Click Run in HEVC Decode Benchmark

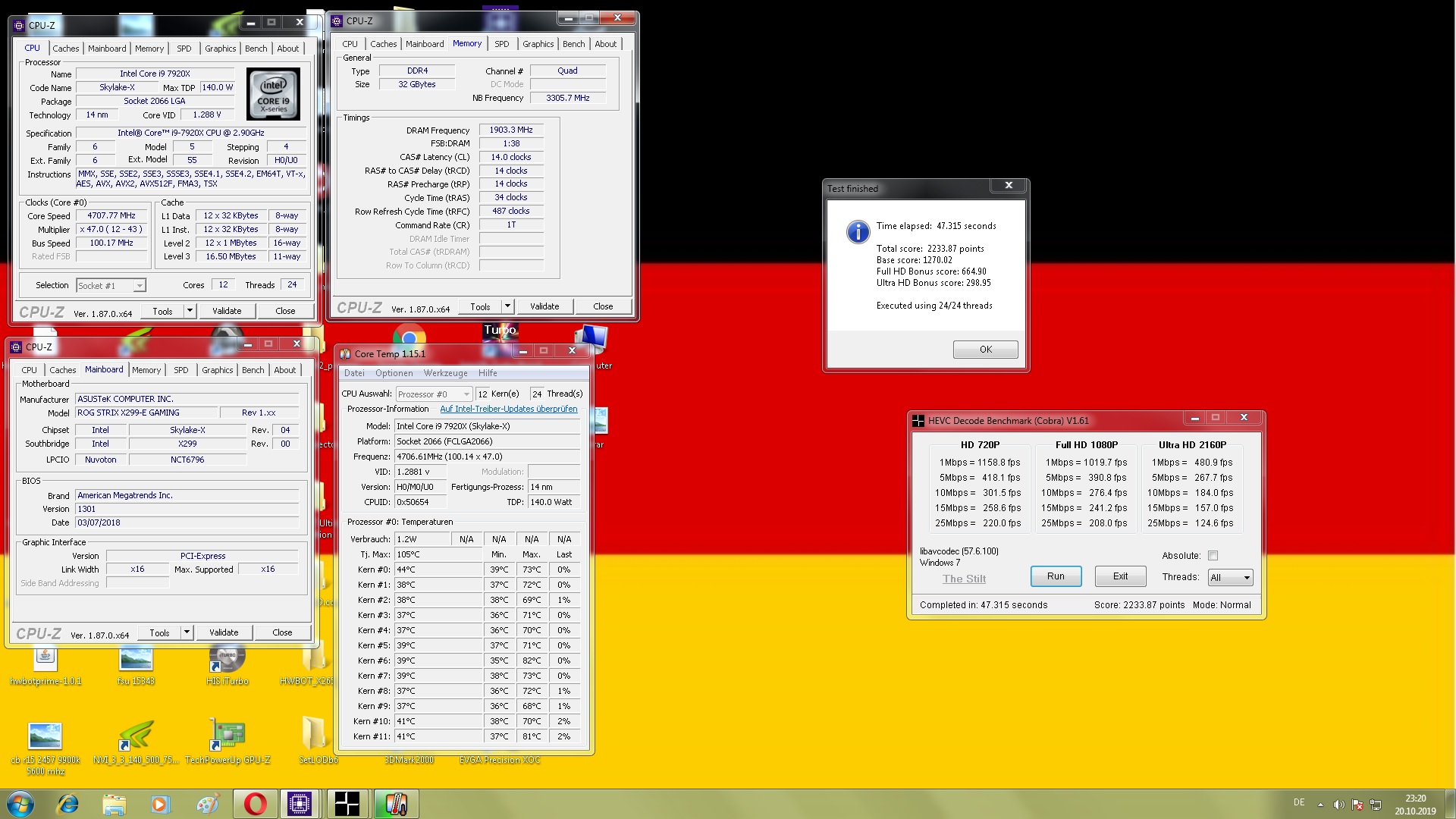click(1056, 576)
